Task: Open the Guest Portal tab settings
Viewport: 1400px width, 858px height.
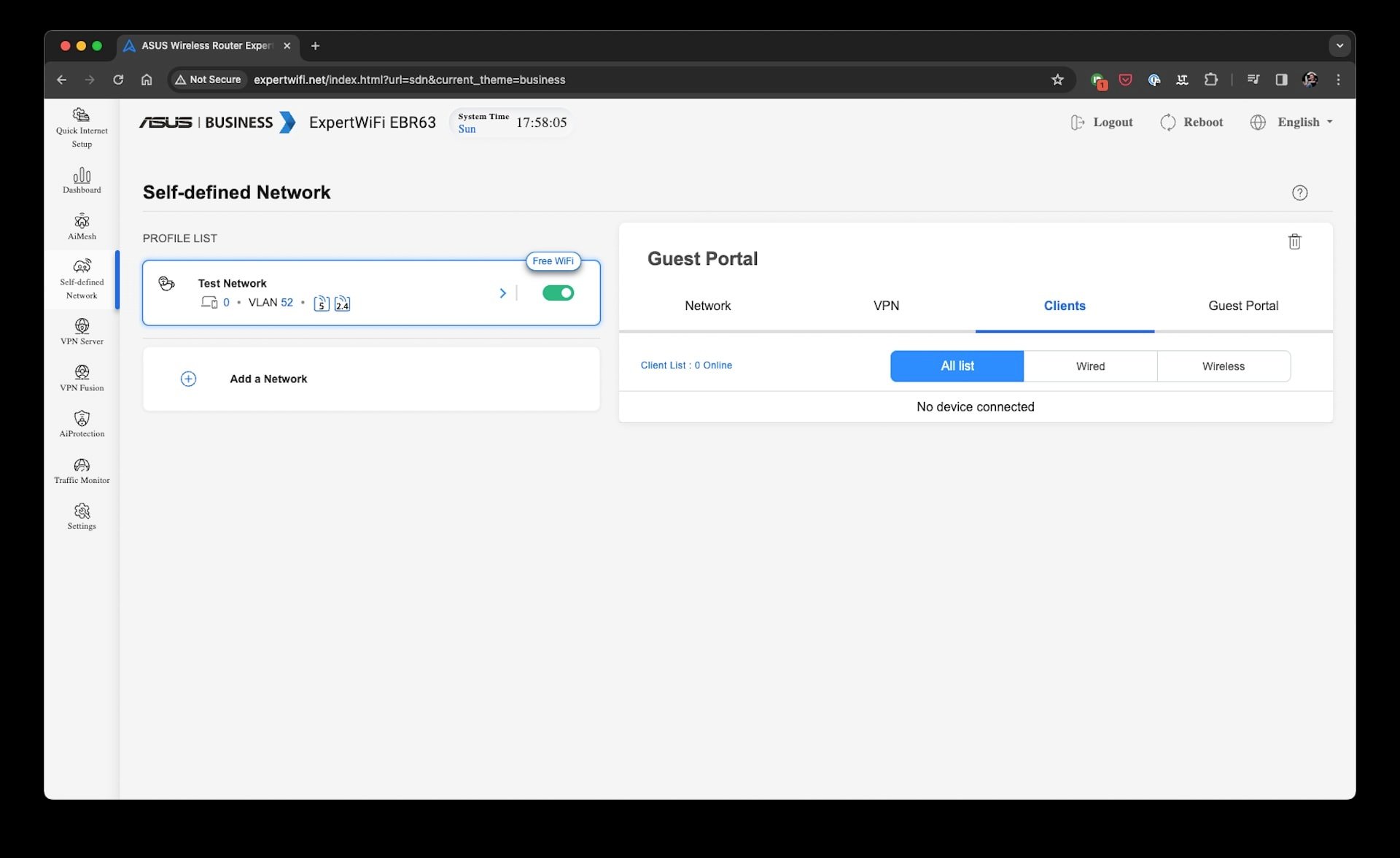Action: (1243, 306)
